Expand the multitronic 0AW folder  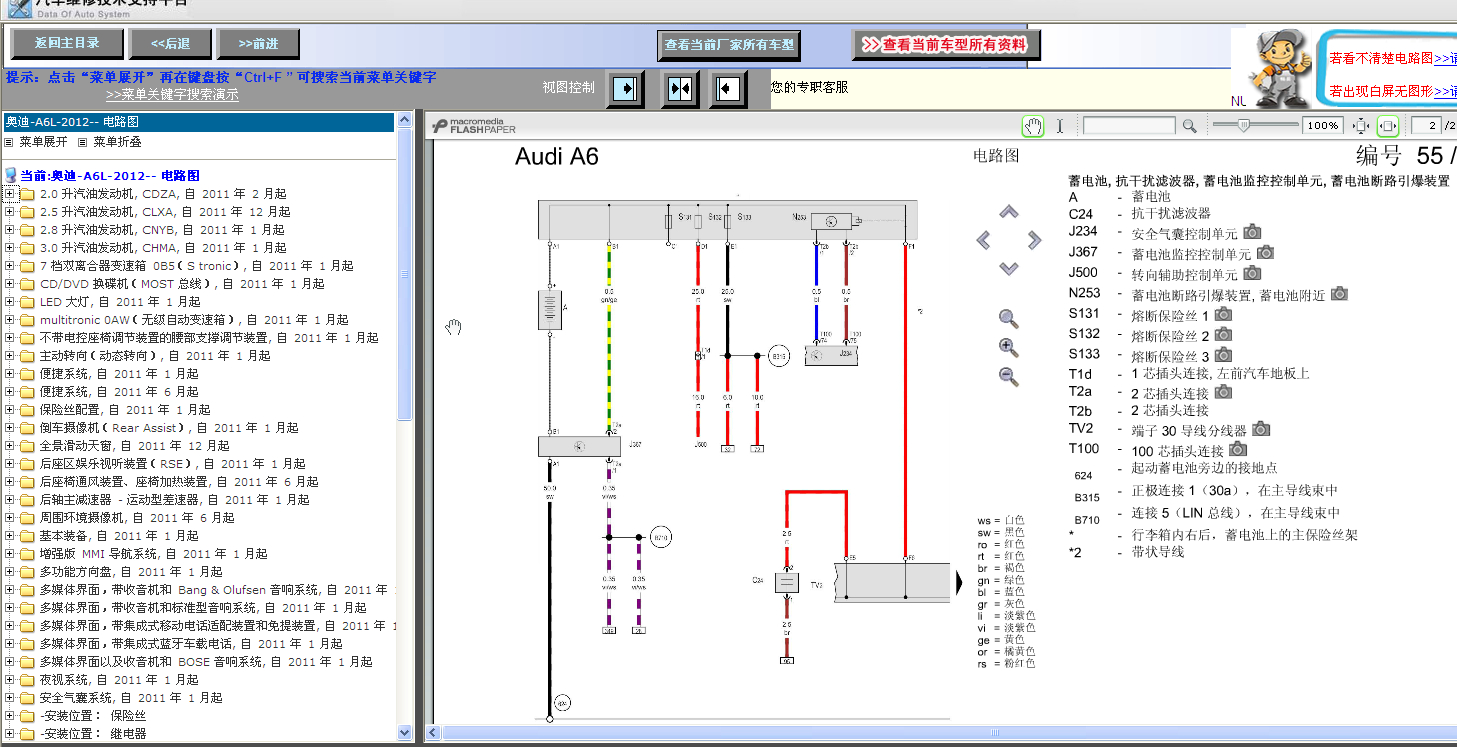tap(10, 320)
